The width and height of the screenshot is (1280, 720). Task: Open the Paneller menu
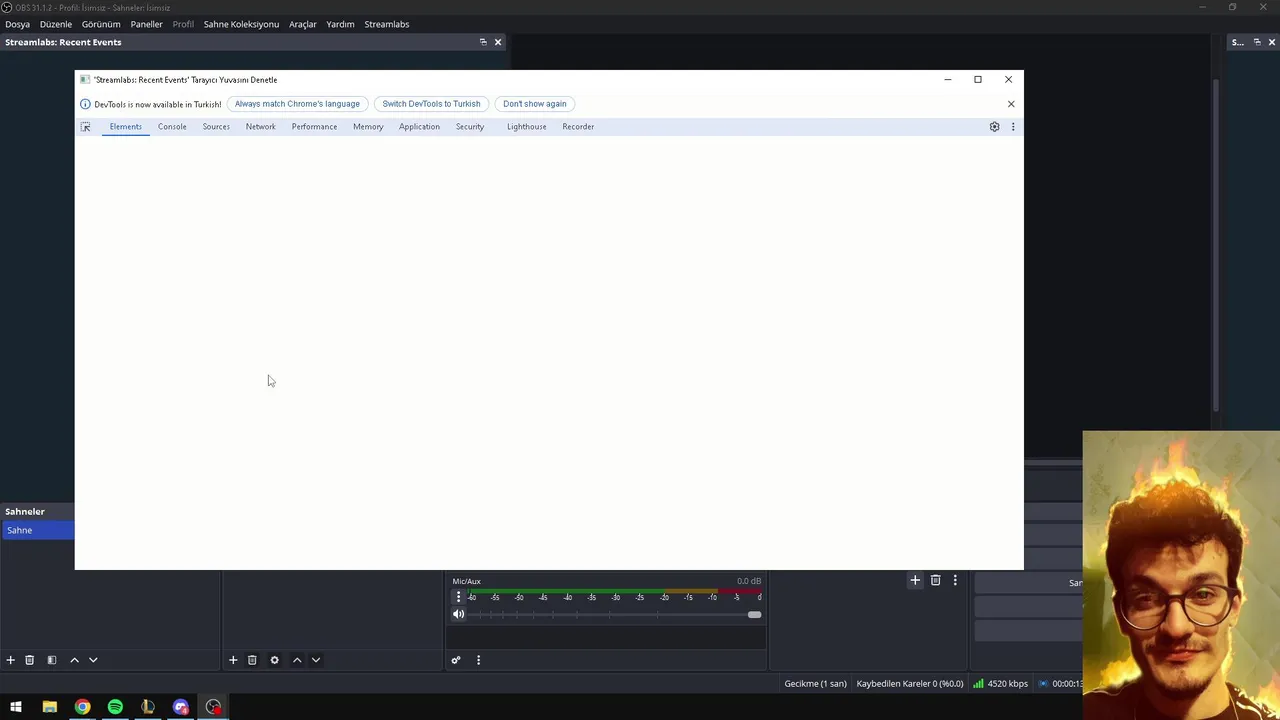[x=146, y=24]
